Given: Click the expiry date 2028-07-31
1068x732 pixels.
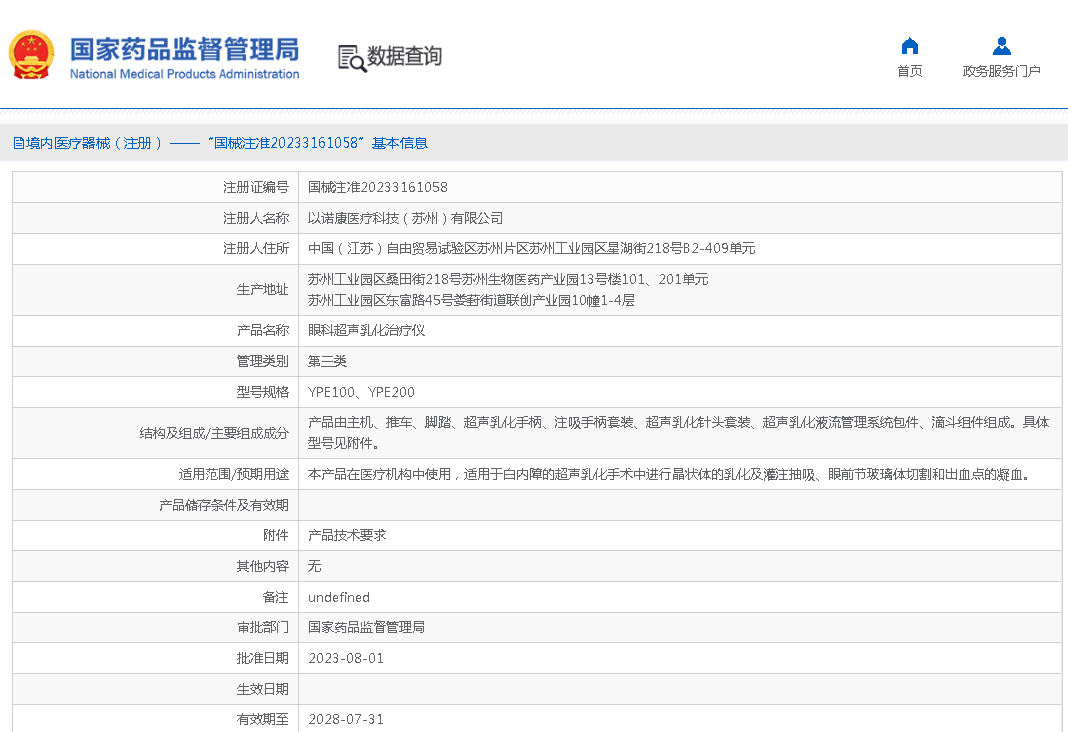Looking at the screenshot, I should 345,719.
